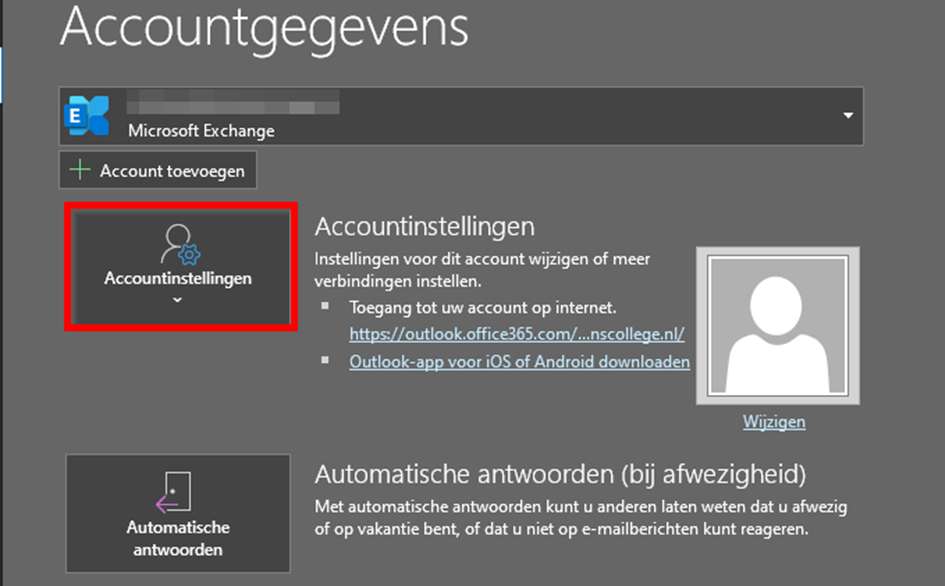Click the Microsoft Exchange account type label

(x=201, y=131)
